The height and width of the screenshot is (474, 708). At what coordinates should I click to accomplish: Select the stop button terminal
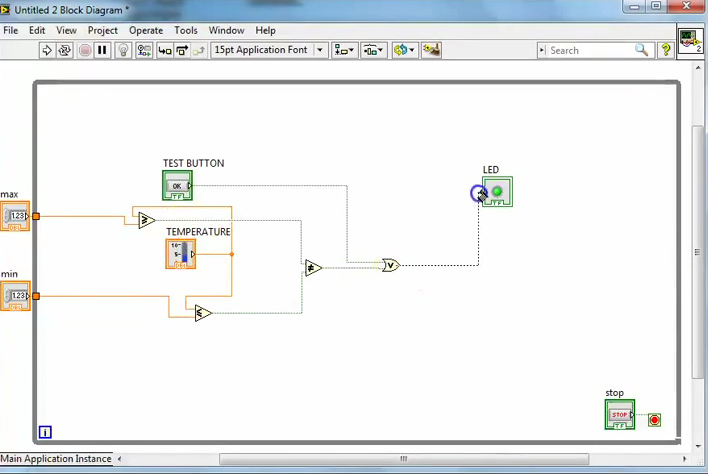pyautogui.click(x=619, y=414)
